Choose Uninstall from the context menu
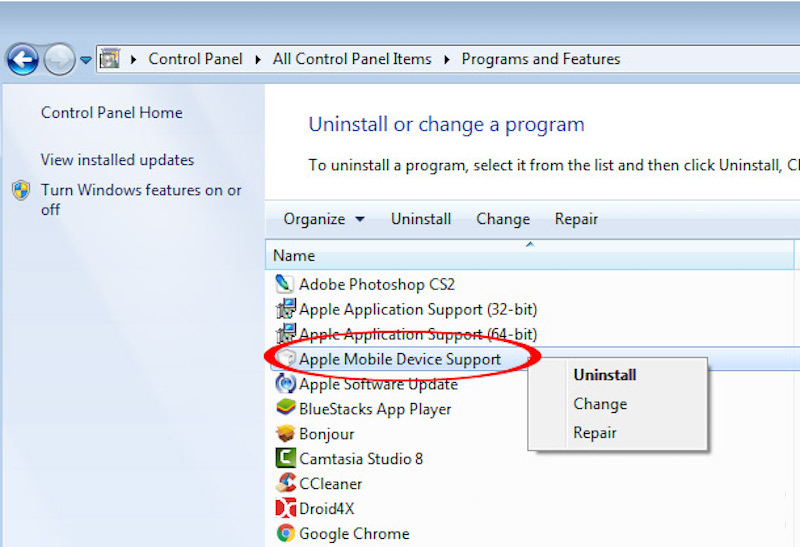 tap(604, 376)
